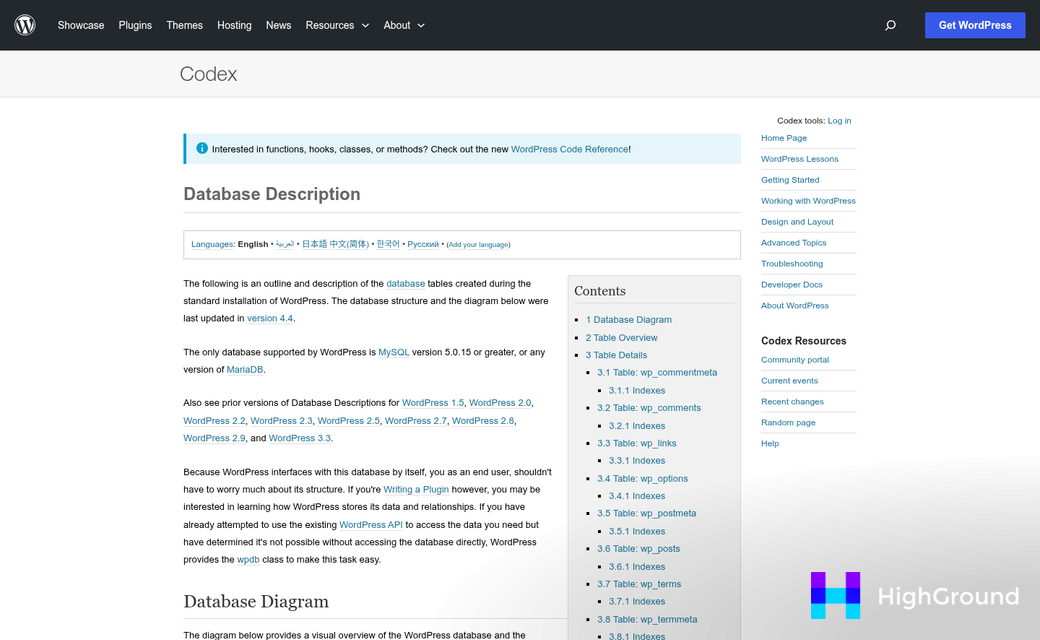
Task: Jump to 3.3 Table: wp_links
Action: click(637, 443)
